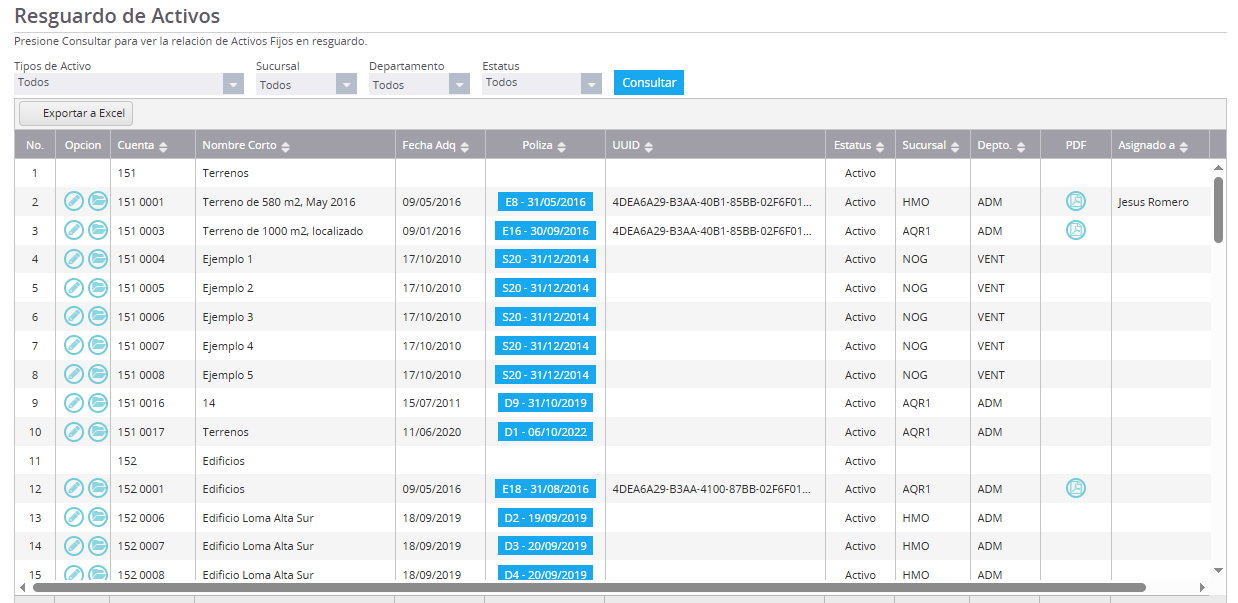The image size is (1238, 603).
Task: Edit asset 152 0001 with pencil icon
Action: (74, 488)
